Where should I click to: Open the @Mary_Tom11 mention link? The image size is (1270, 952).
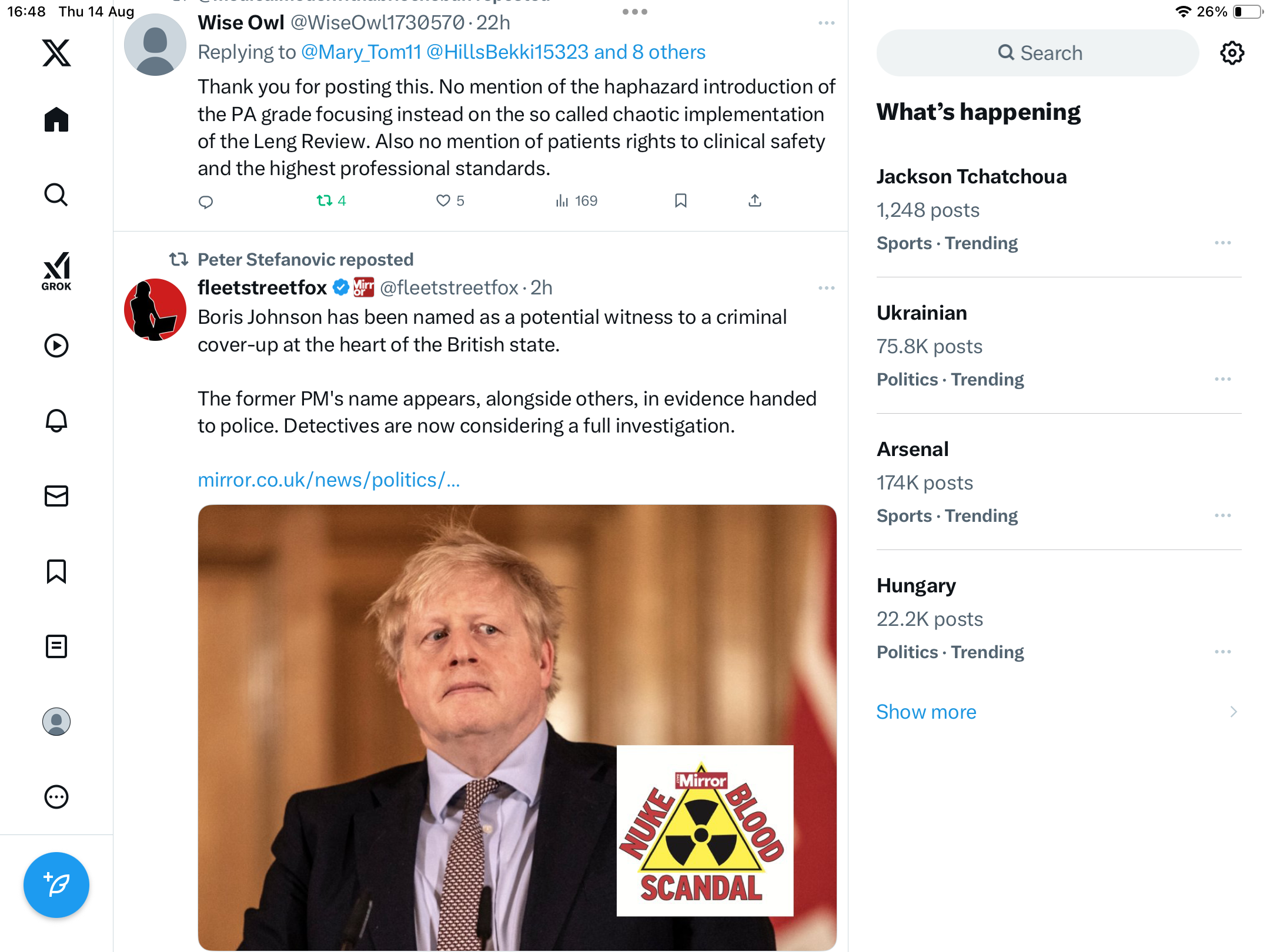(x=361, y=52)
